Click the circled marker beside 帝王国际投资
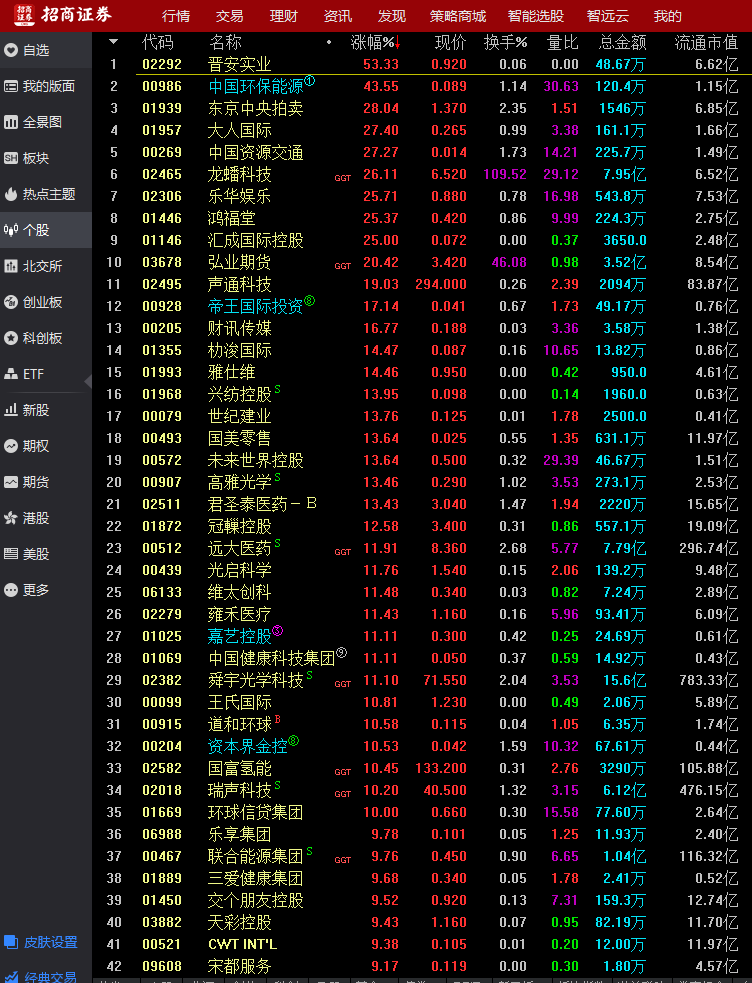 [x=310, y=301]
